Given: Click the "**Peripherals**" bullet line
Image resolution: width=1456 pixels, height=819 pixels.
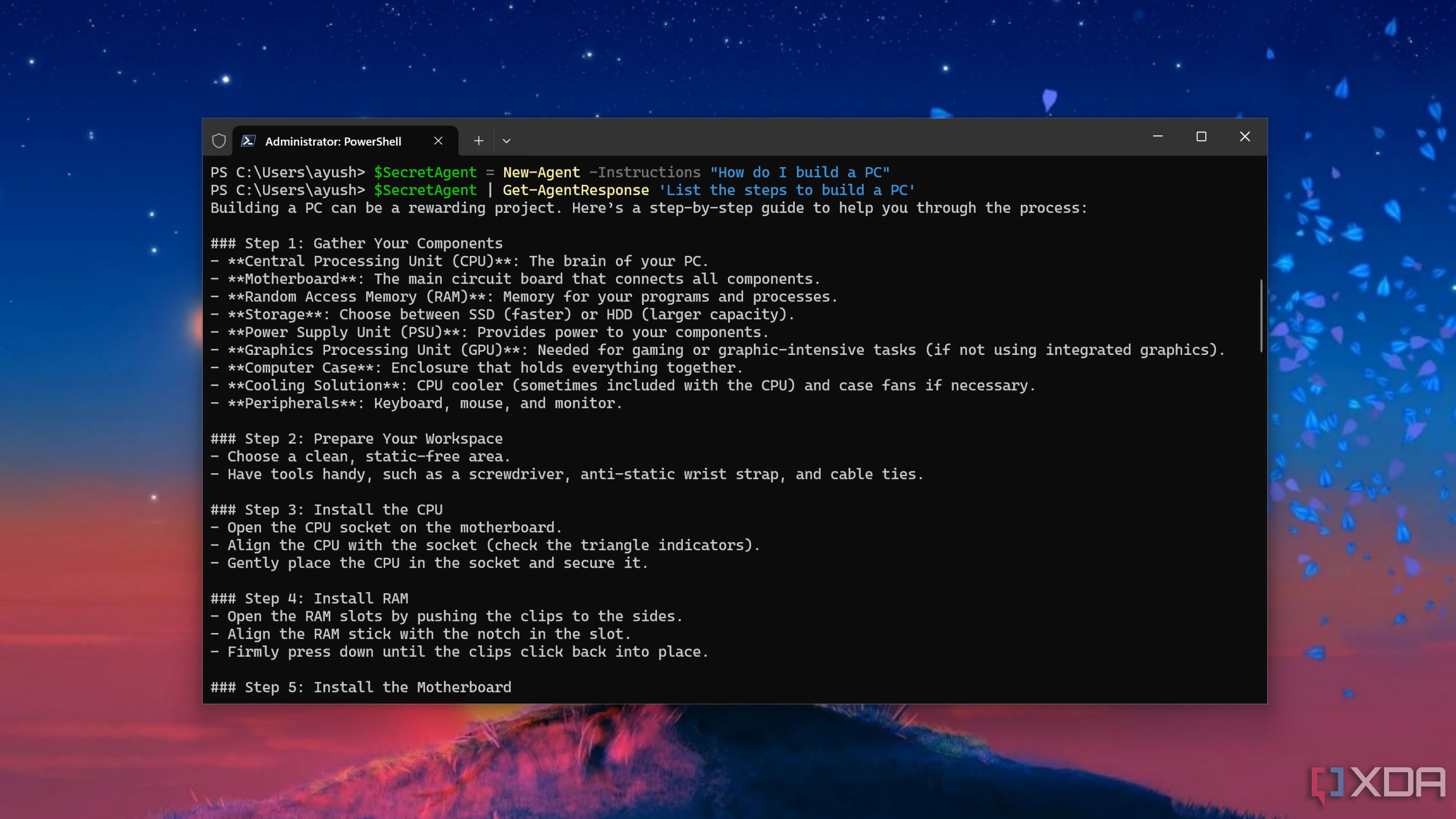Looking at the screenshot, I should click(417, 403).
